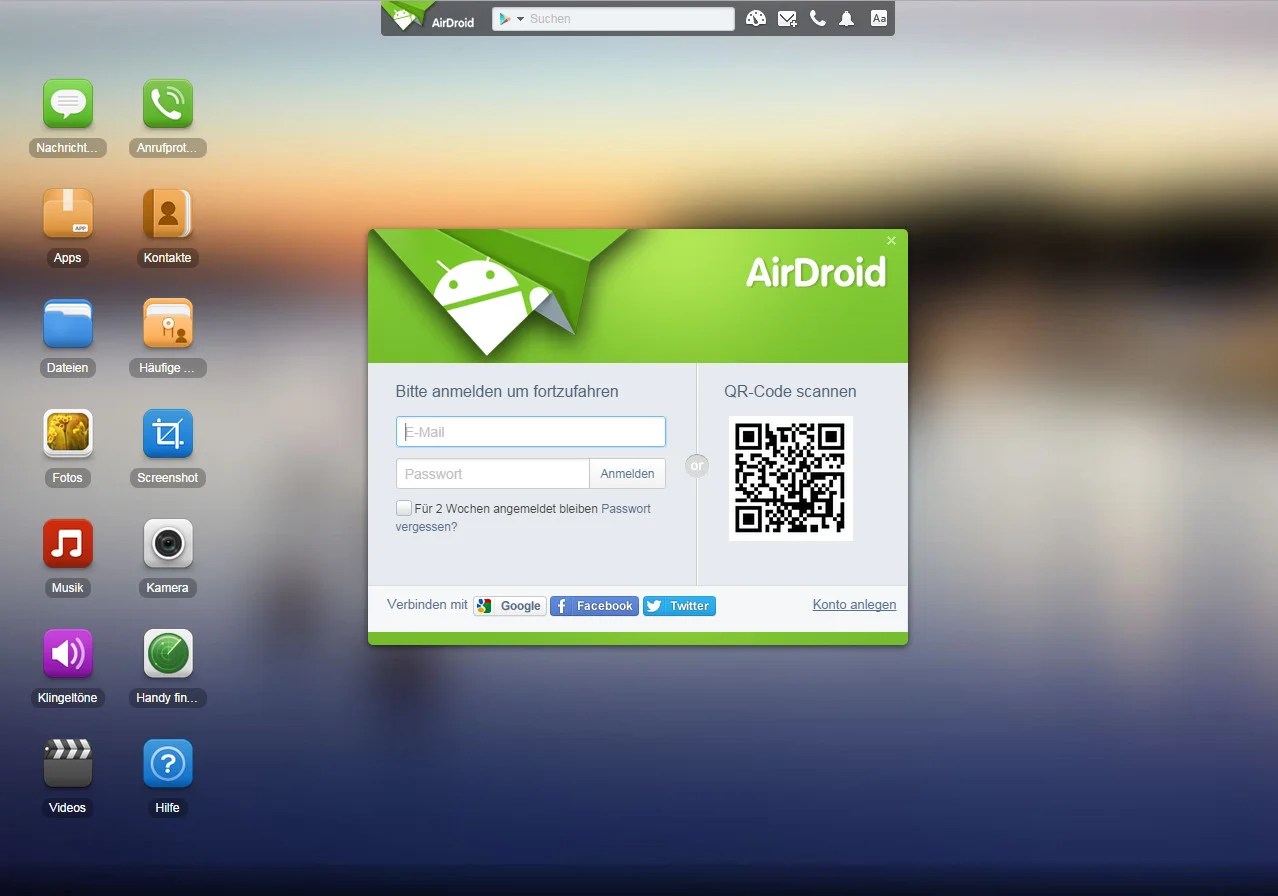1278x896 pixels.
Task: Click the compose message envelope in the toolbar
Action: click(x=787, y=18)
